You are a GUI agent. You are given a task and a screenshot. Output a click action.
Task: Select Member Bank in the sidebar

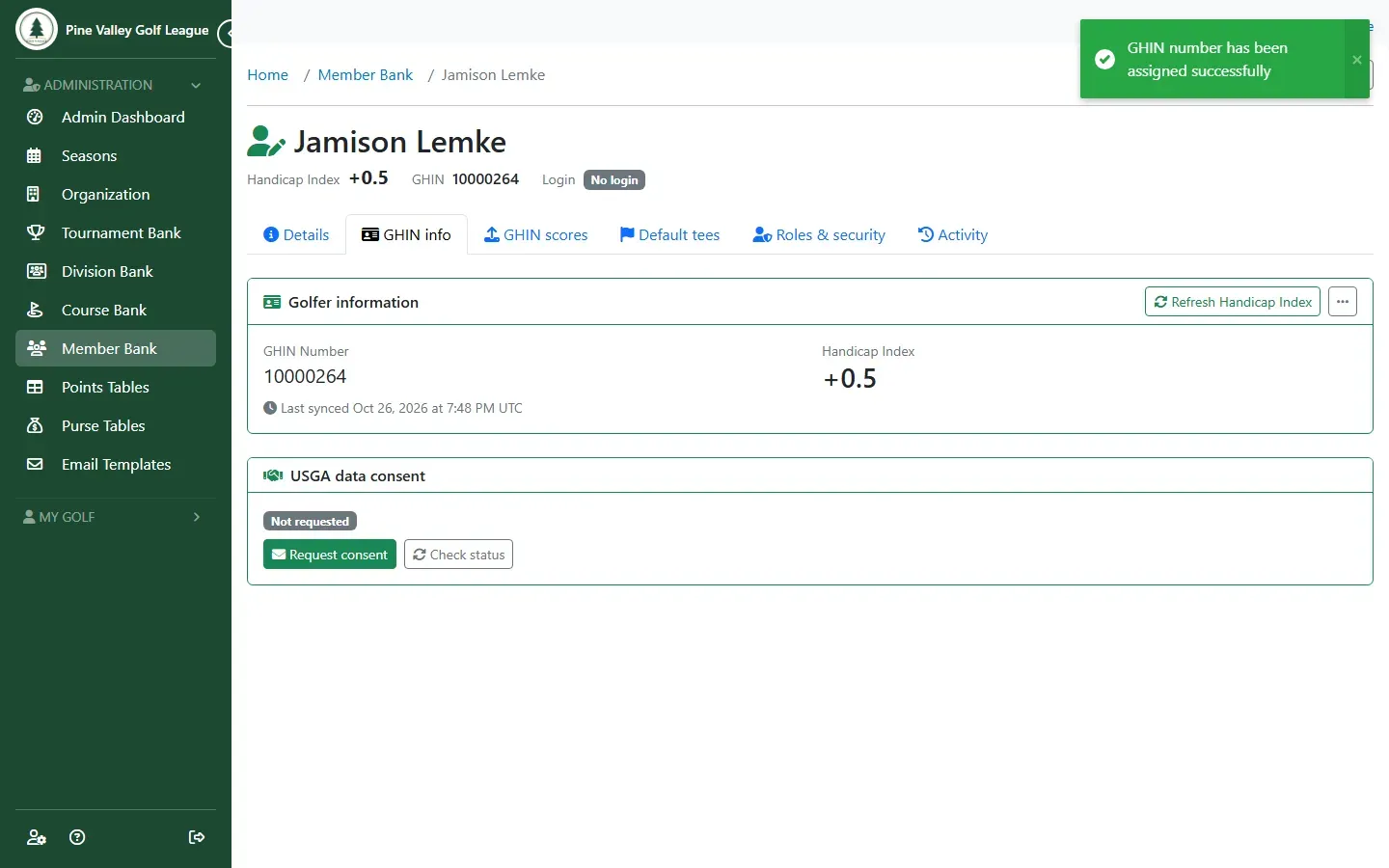(x=116, y=348)
